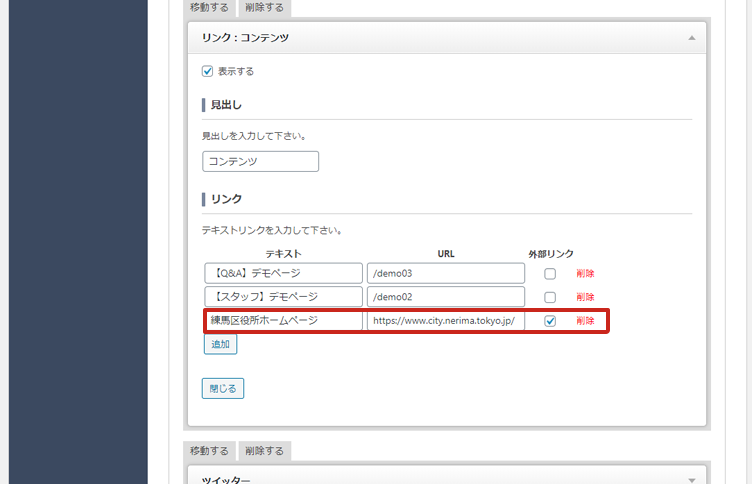Click the 【Q&A】デモページ text field
The height and width of the screenshot is (484, 752).
click(x=283, y=273)
